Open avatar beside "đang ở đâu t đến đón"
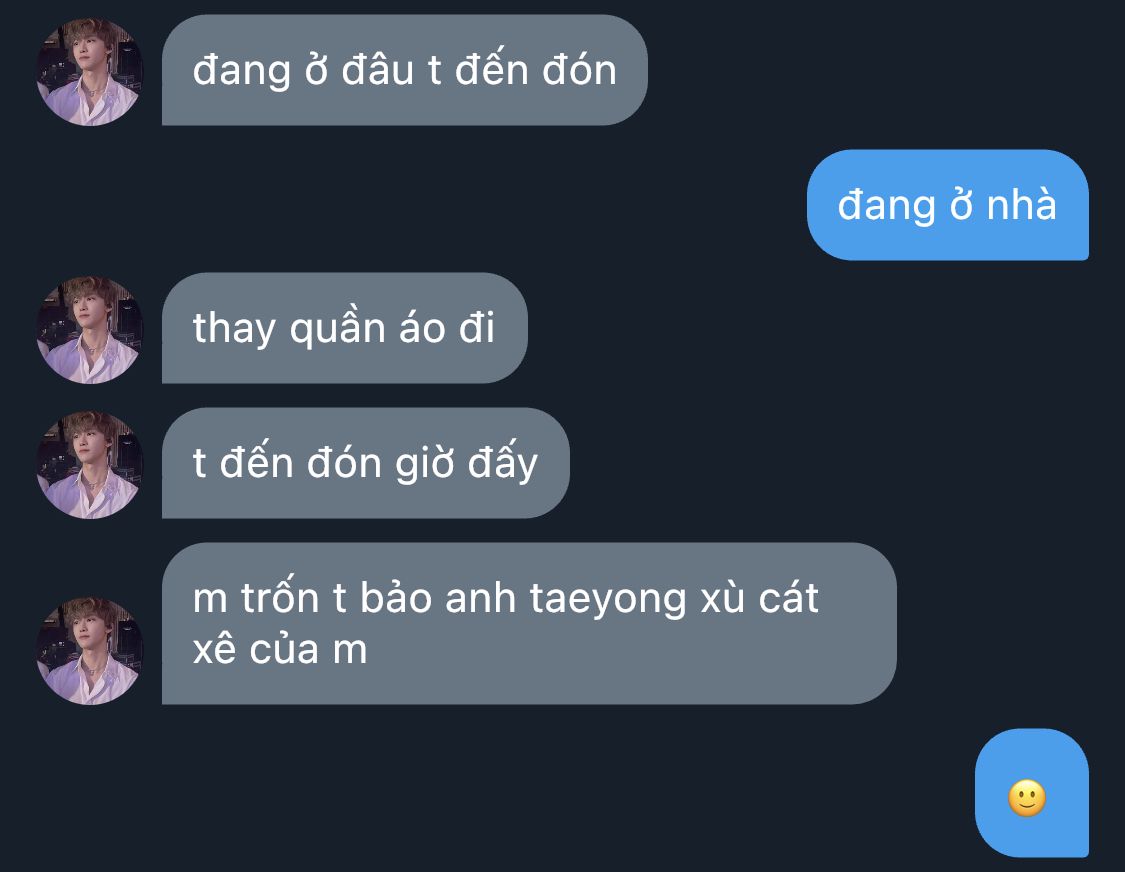This screenshot has height=872, width=1125. pos(90,72)
